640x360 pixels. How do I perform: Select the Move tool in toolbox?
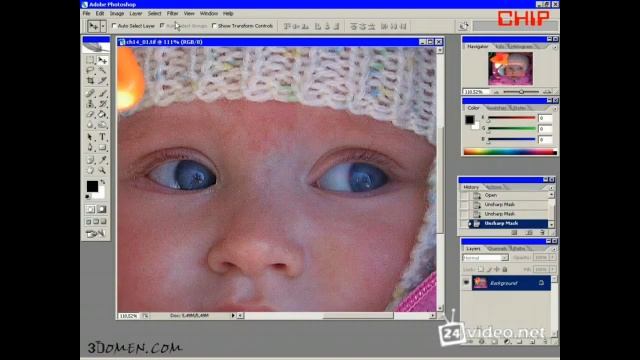click(102, 60)
